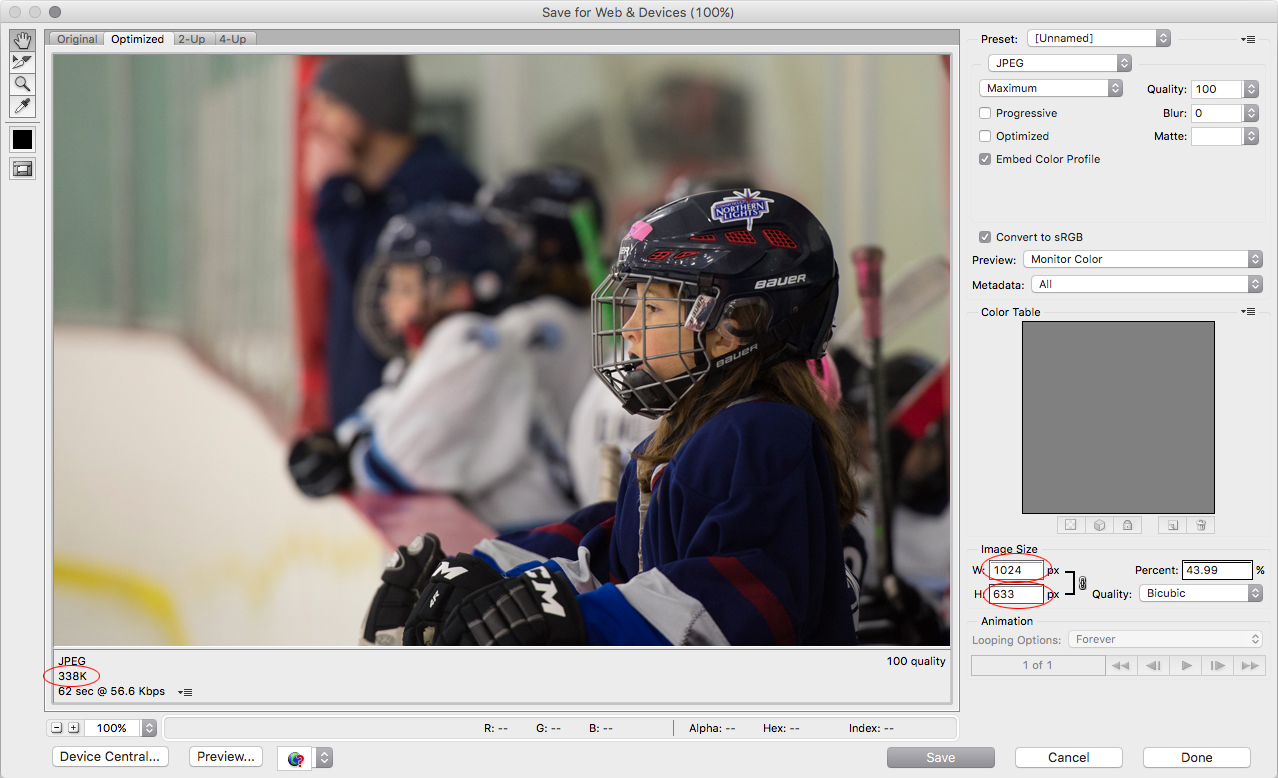Select the Hand tool
This screenshot has height=778, width=1278.
point(22,41)
